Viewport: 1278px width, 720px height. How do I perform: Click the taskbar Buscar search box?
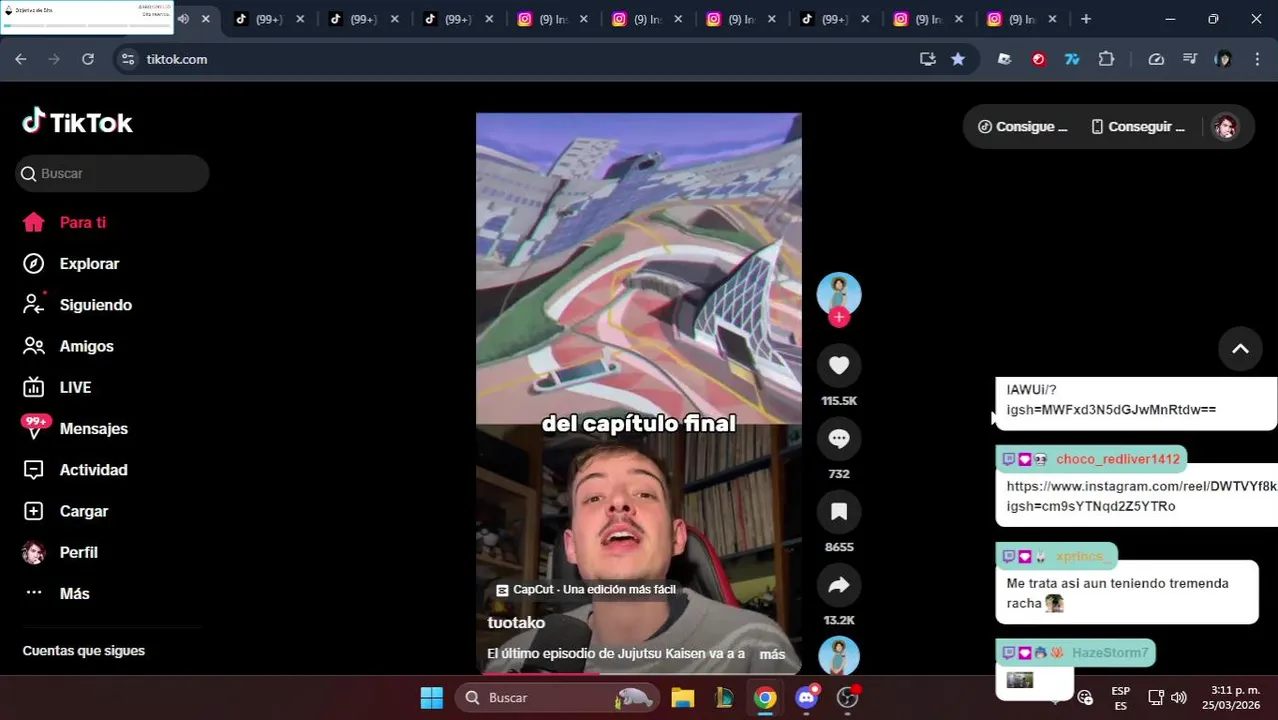tap(558, 698)
